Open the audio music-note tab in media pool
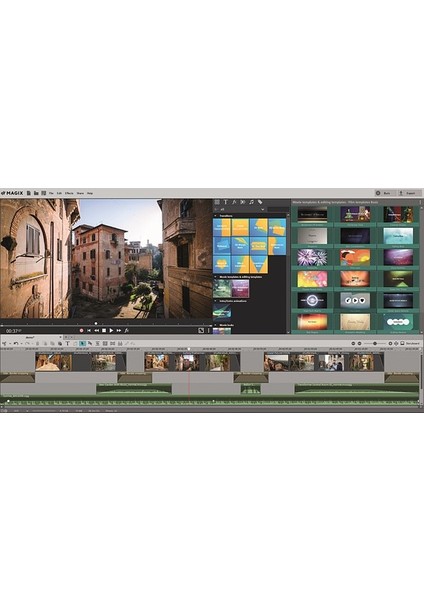Screen dimensions: 424x600 click(251, 202)
